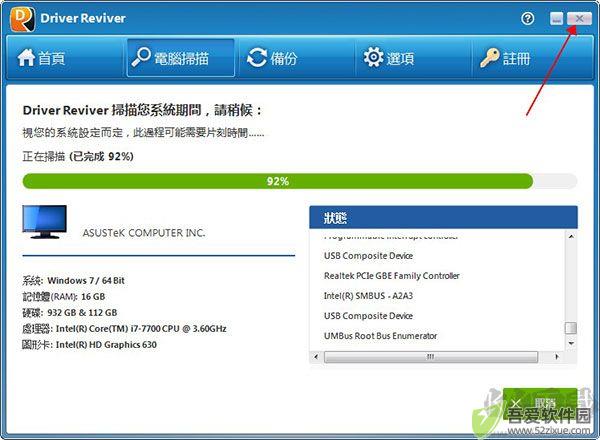Click the horizontal scrollbar thumb in status list
The image size is (600, 440).
click(431, 357)
